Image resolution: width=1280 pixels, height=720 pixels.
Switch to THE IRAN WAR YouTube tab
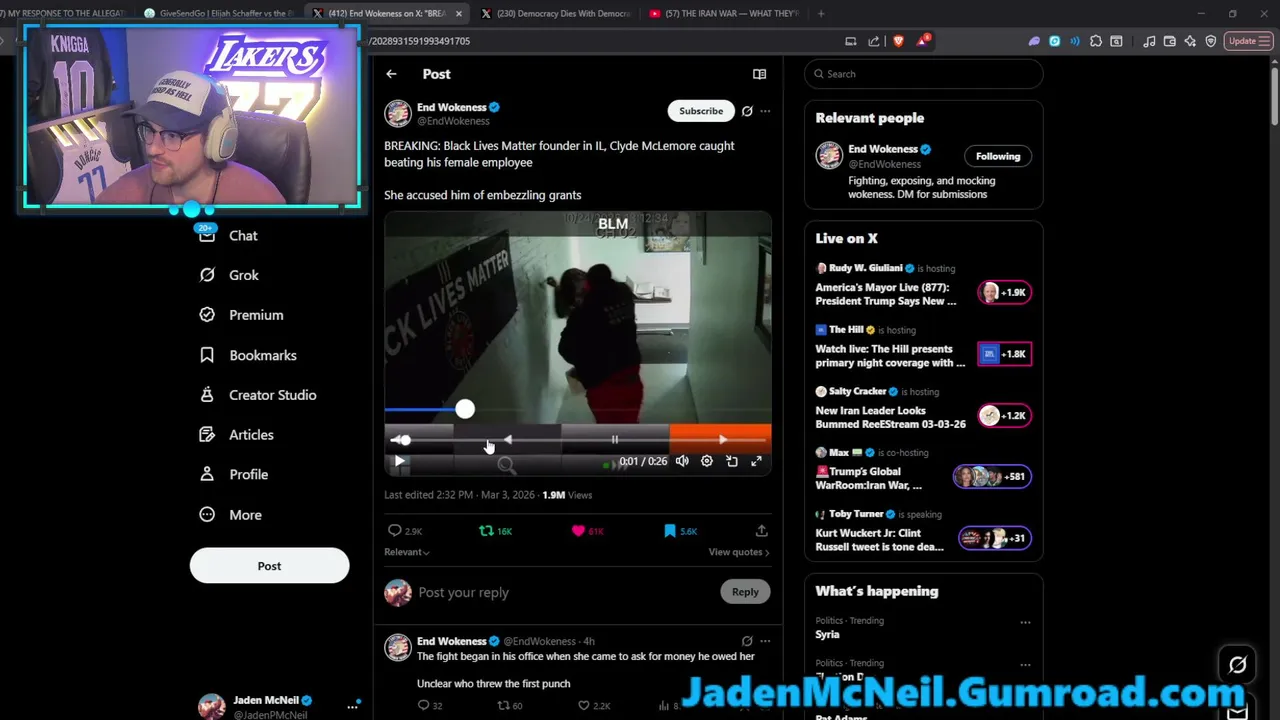pyautogui.click(x=724, y=14)
